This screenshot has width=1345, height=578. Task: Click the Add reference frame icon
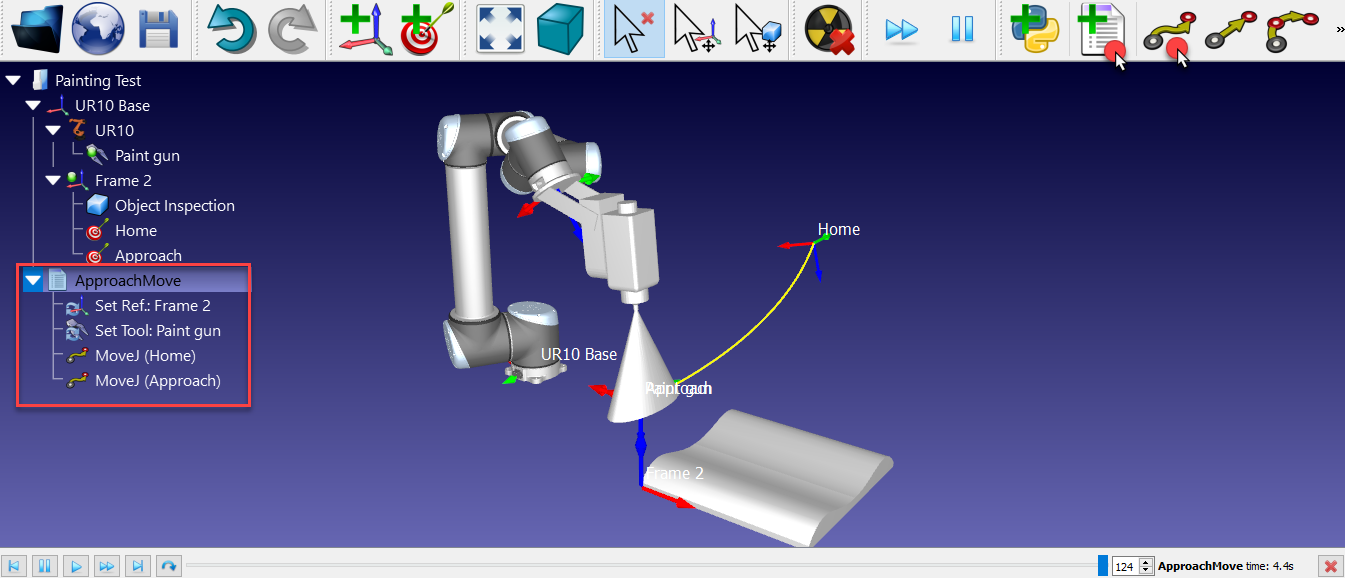click(365, 30)
